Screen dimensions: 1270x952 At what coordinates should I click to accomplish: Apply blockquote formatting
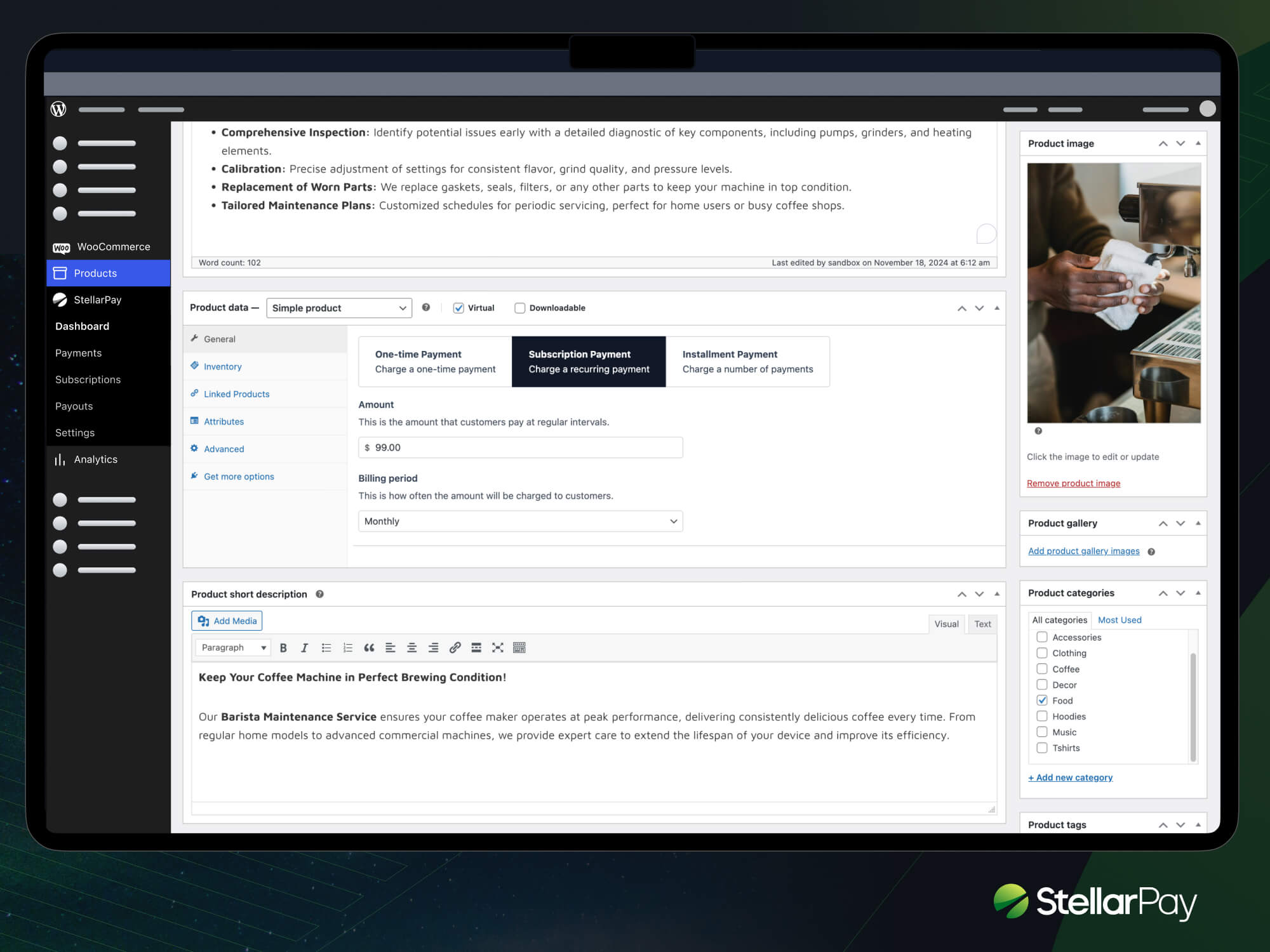click(369, 648)
